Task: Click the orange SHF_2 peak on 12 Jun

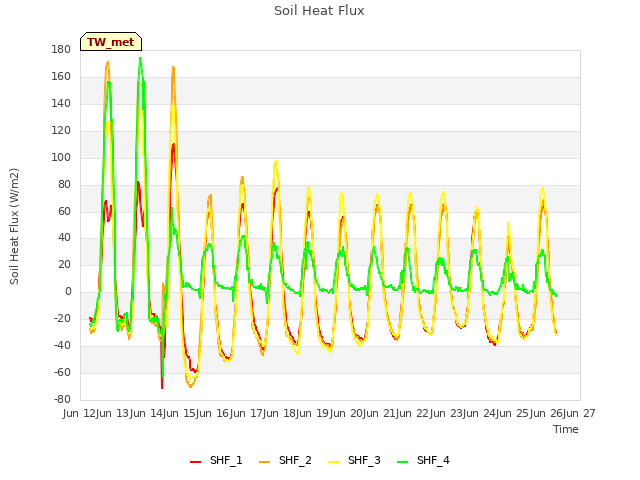Action: click(108, 62)
